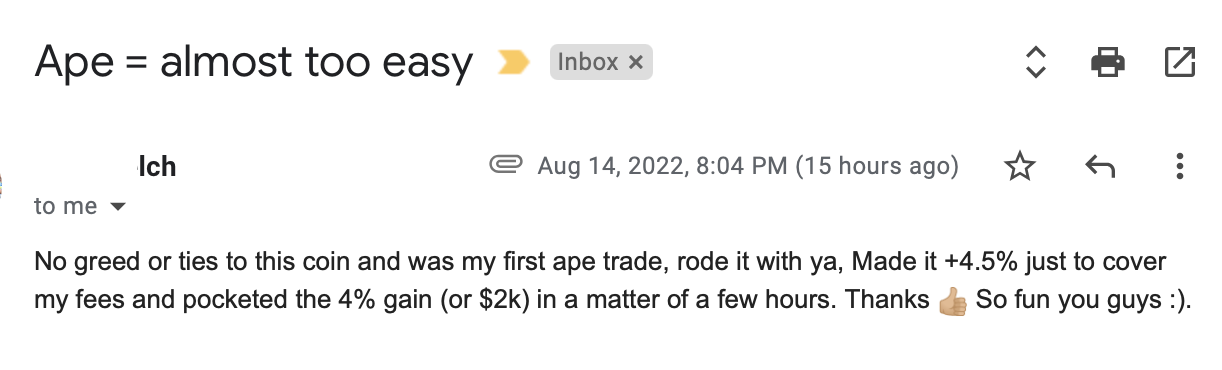This screenshot has height=370, width=1222.
Task: Click the subject "Ape = almost too easy"
Action: pos(253,63)
